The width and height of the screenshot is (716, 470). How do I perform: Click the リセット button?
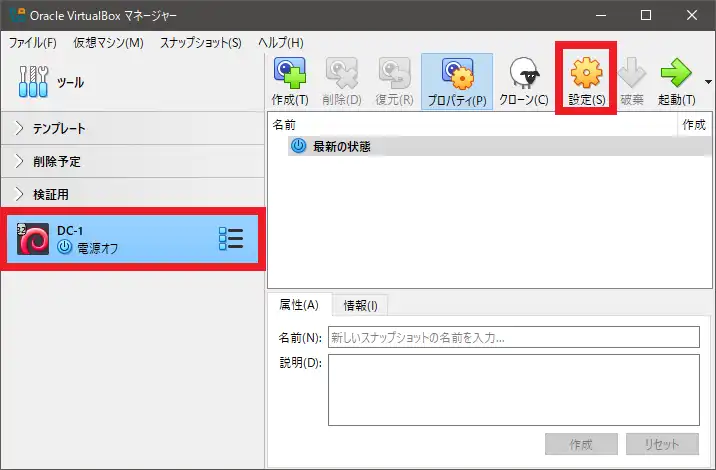pos(662,444)
